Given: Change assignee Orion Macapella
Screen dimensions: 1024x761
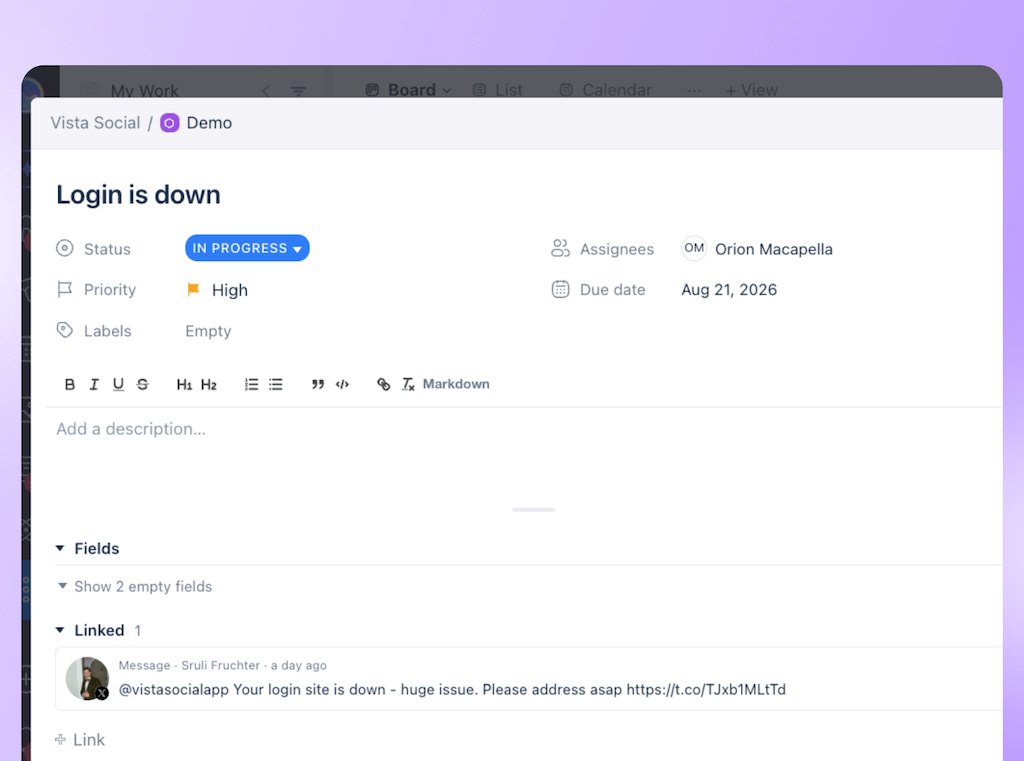Looking at the screenshot, I should [x=774, y=250].
